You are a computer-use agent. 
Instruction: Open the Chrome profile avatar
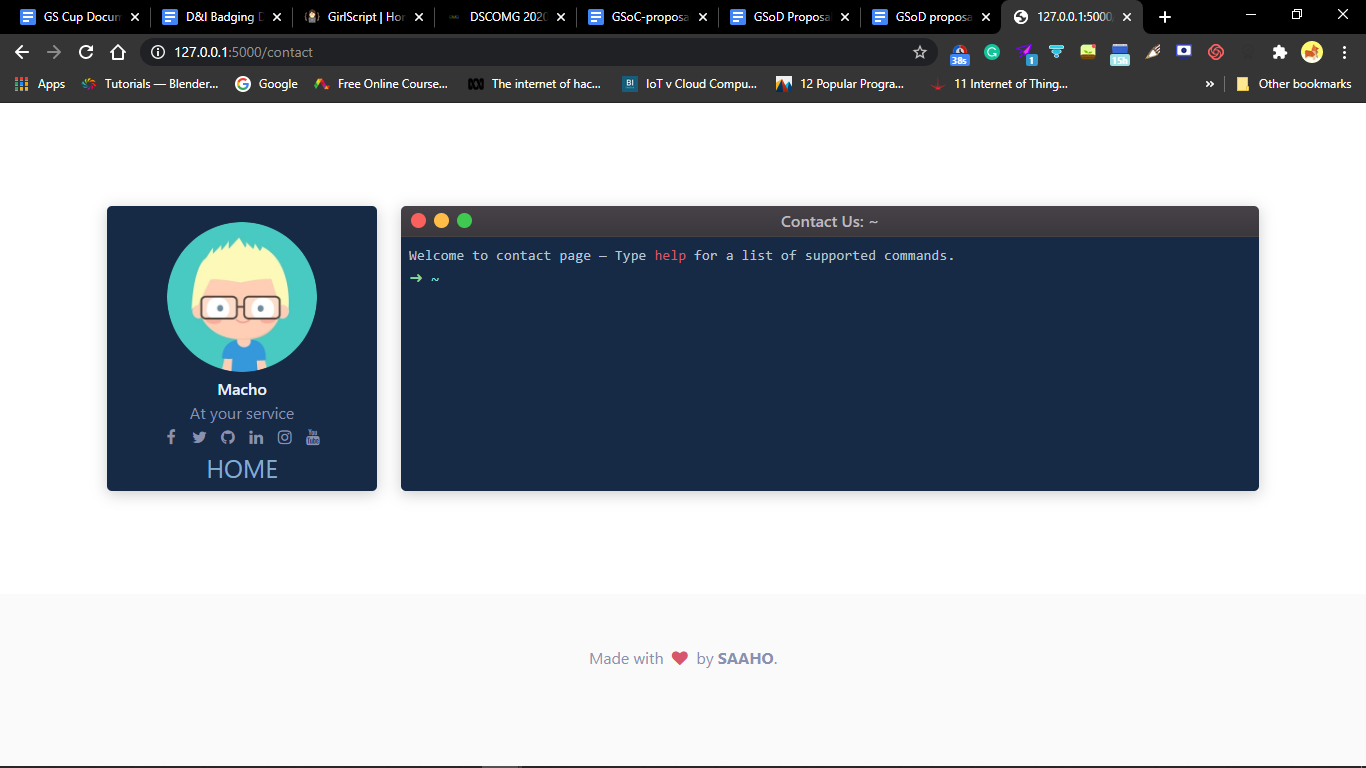tap(1312, 52)
